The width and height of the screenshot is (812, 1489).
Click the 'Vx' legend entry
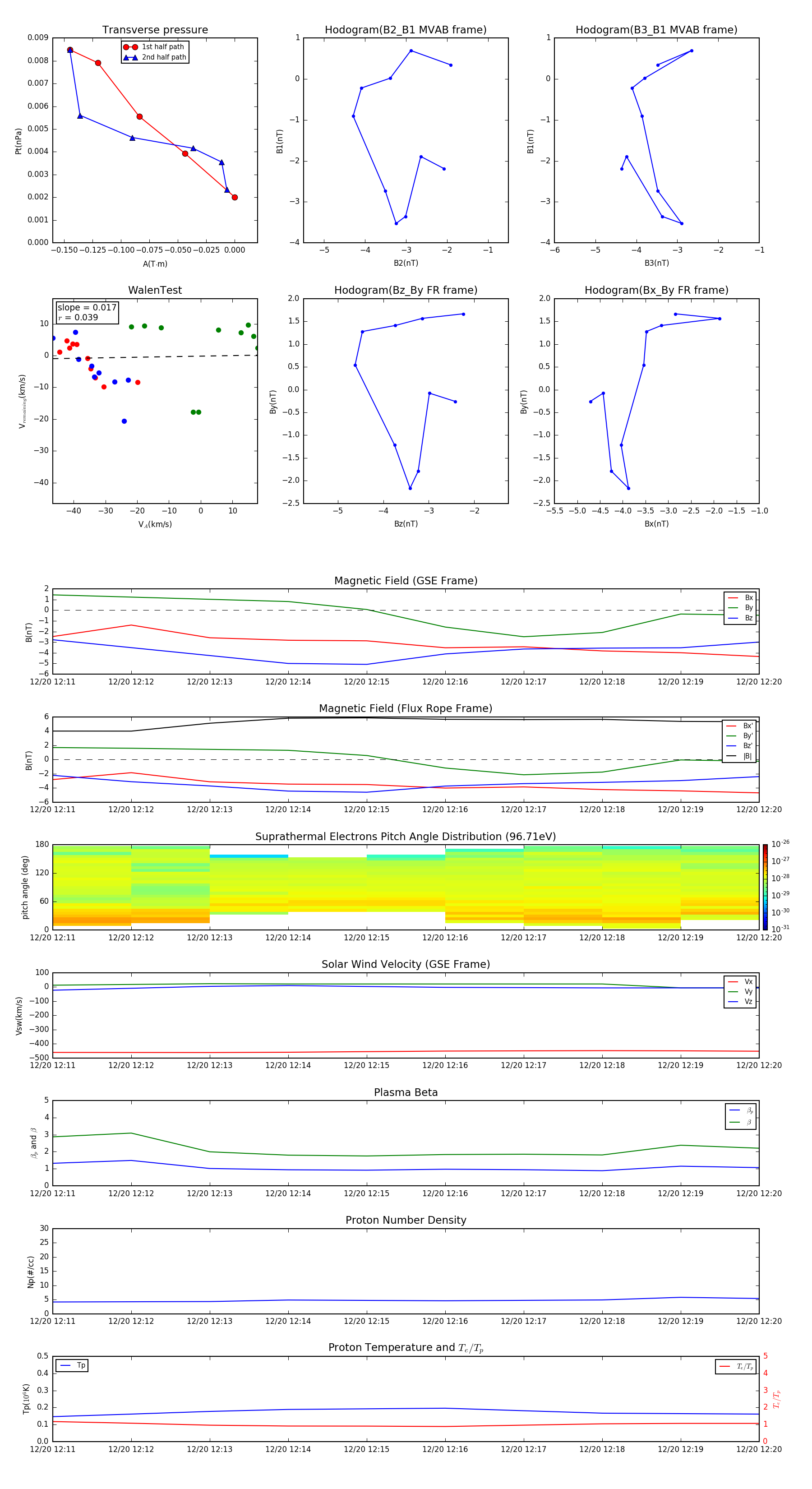pos(741,981)
